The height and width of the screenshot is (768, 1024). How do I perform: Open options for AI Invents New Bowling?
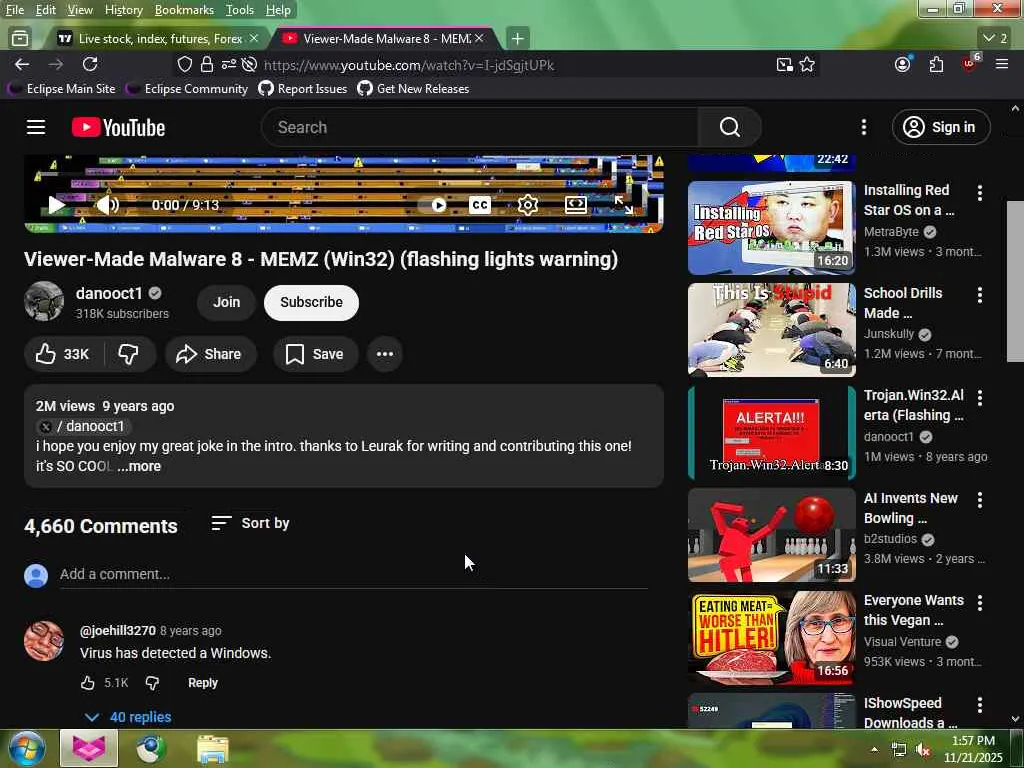click(980, 500)
